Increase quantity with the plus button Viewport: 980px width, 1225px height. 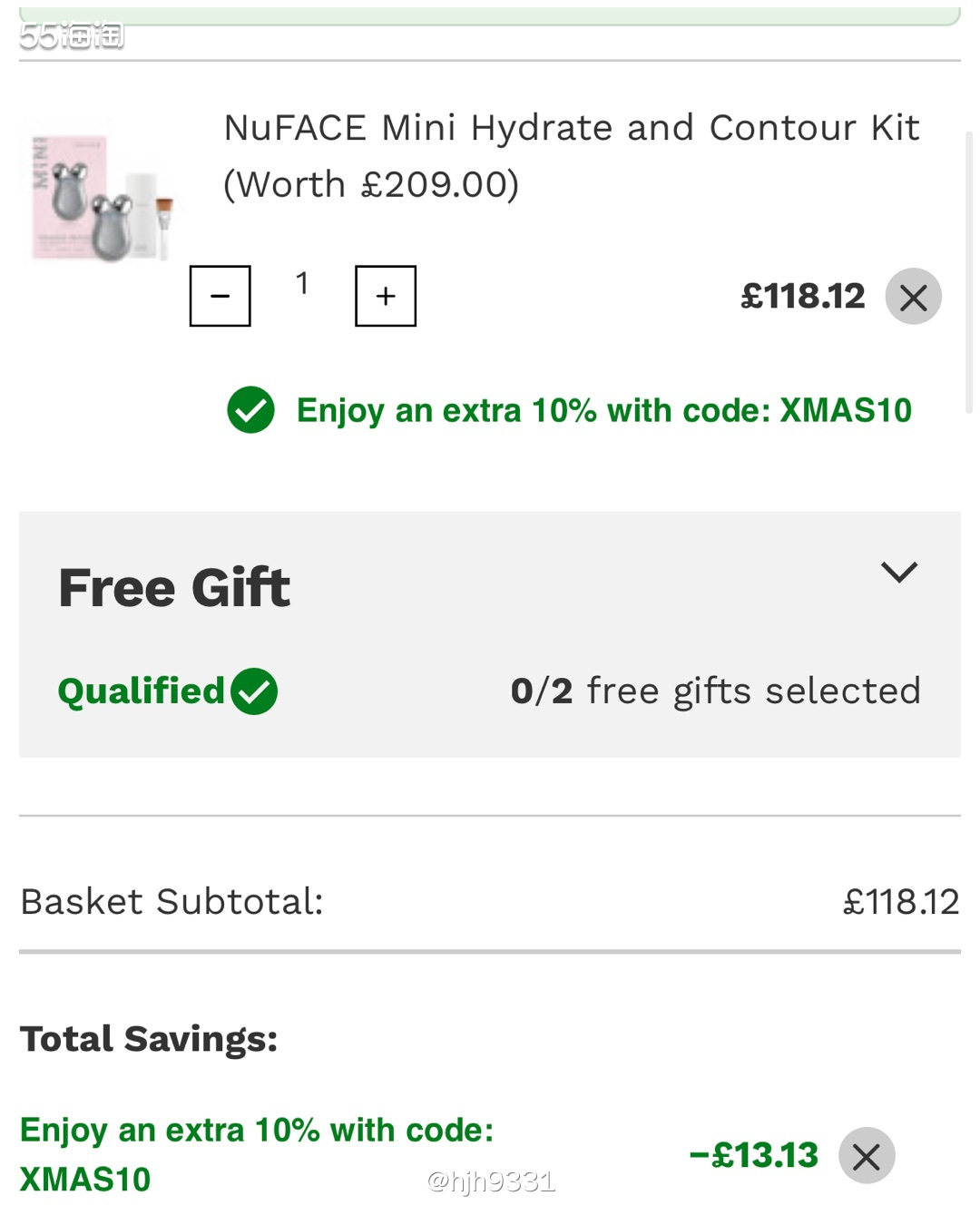386,296
